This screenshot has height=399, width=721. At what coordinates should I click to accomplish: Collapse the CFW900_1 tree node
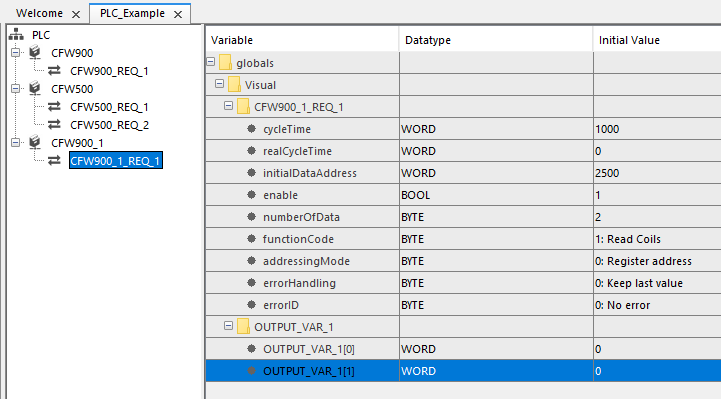16,142
